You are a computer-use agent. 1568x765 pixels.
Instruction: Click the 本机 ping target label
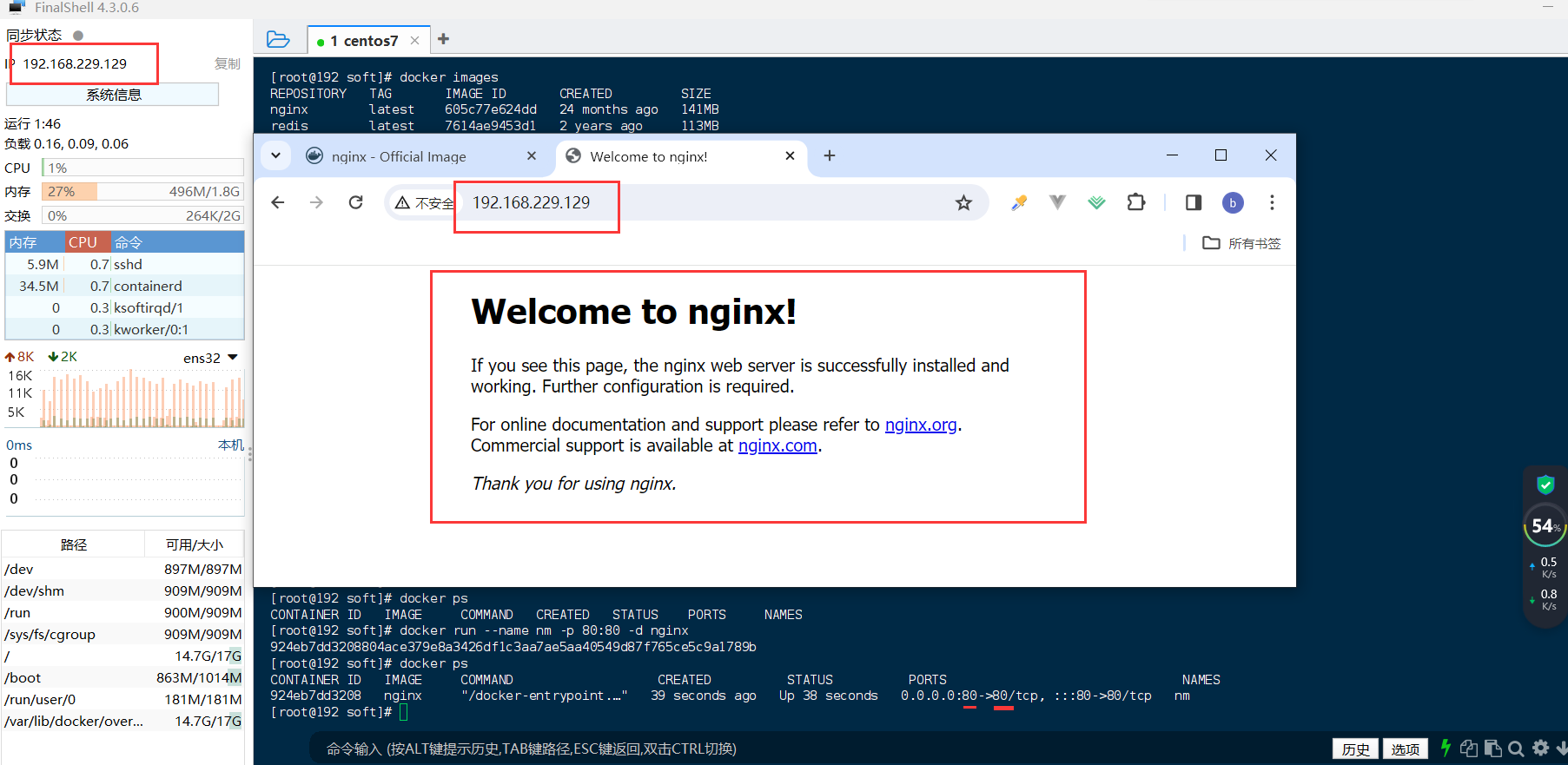230,445
